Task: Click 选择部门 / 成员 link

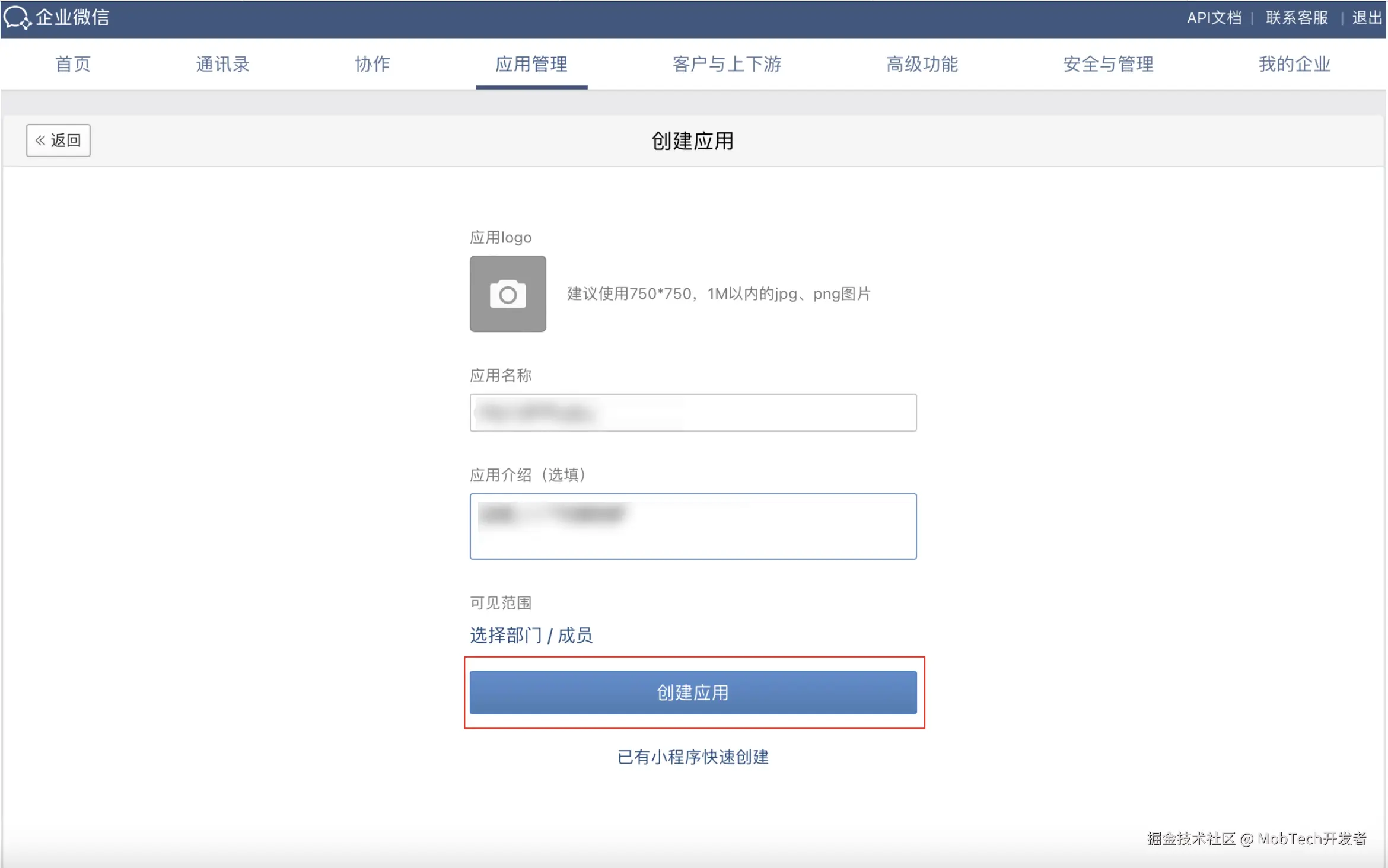Action: (531, 635)
